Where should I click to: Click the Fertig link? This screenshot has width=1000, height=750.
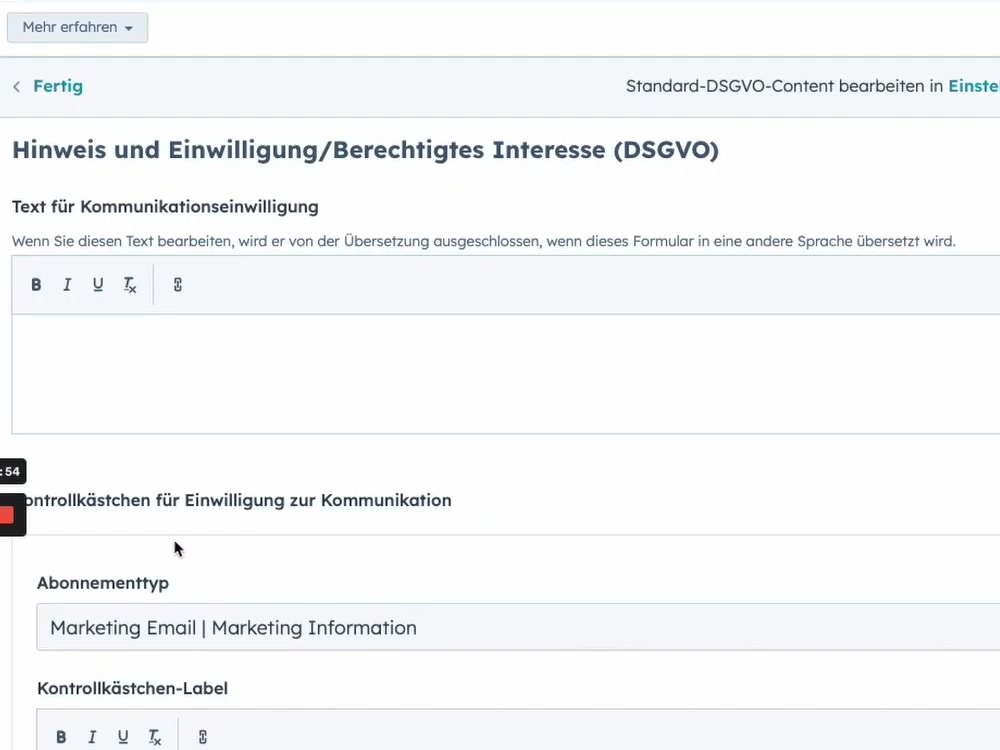coord(58,86)
